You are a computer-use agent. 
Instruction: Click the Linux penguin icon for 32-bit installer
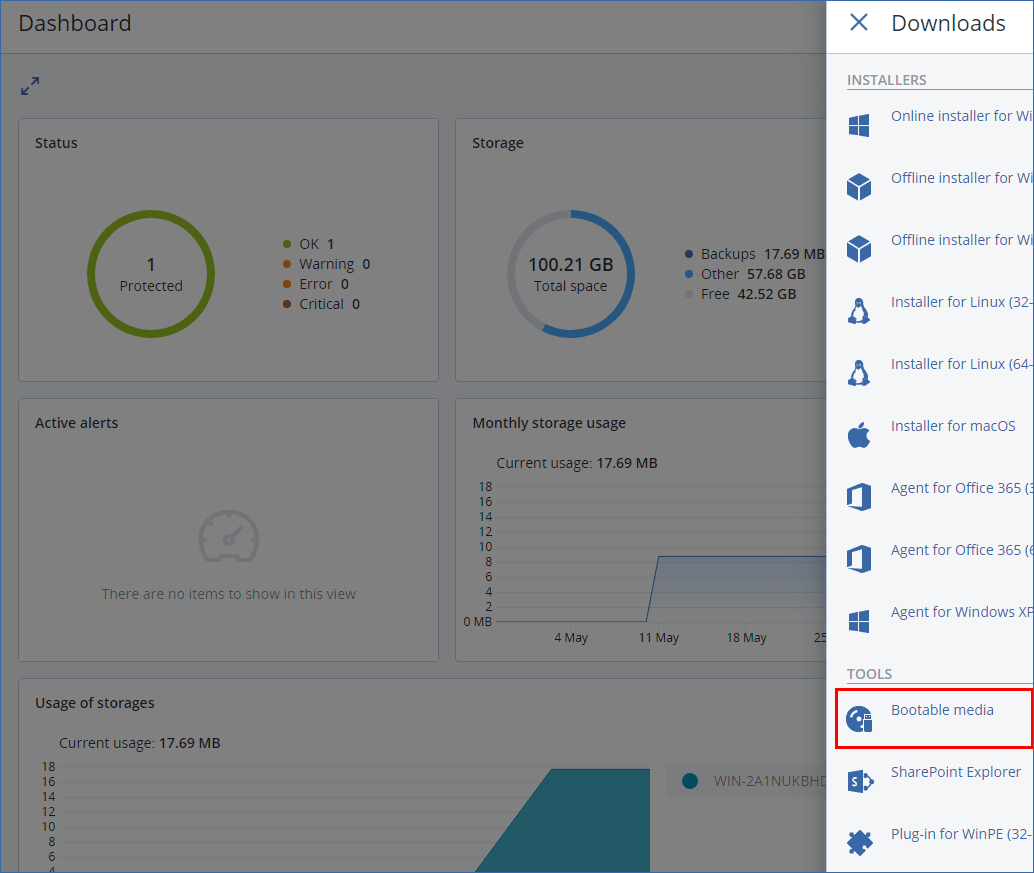(858, 311)
